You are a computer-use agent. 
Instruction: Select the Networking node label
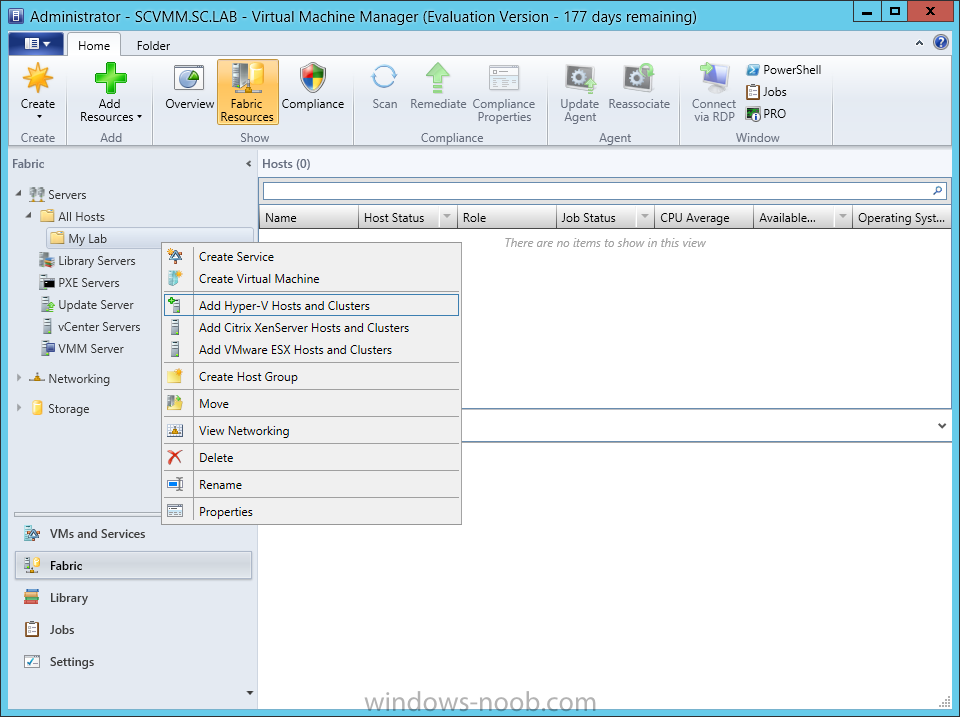tap(79, 378)
